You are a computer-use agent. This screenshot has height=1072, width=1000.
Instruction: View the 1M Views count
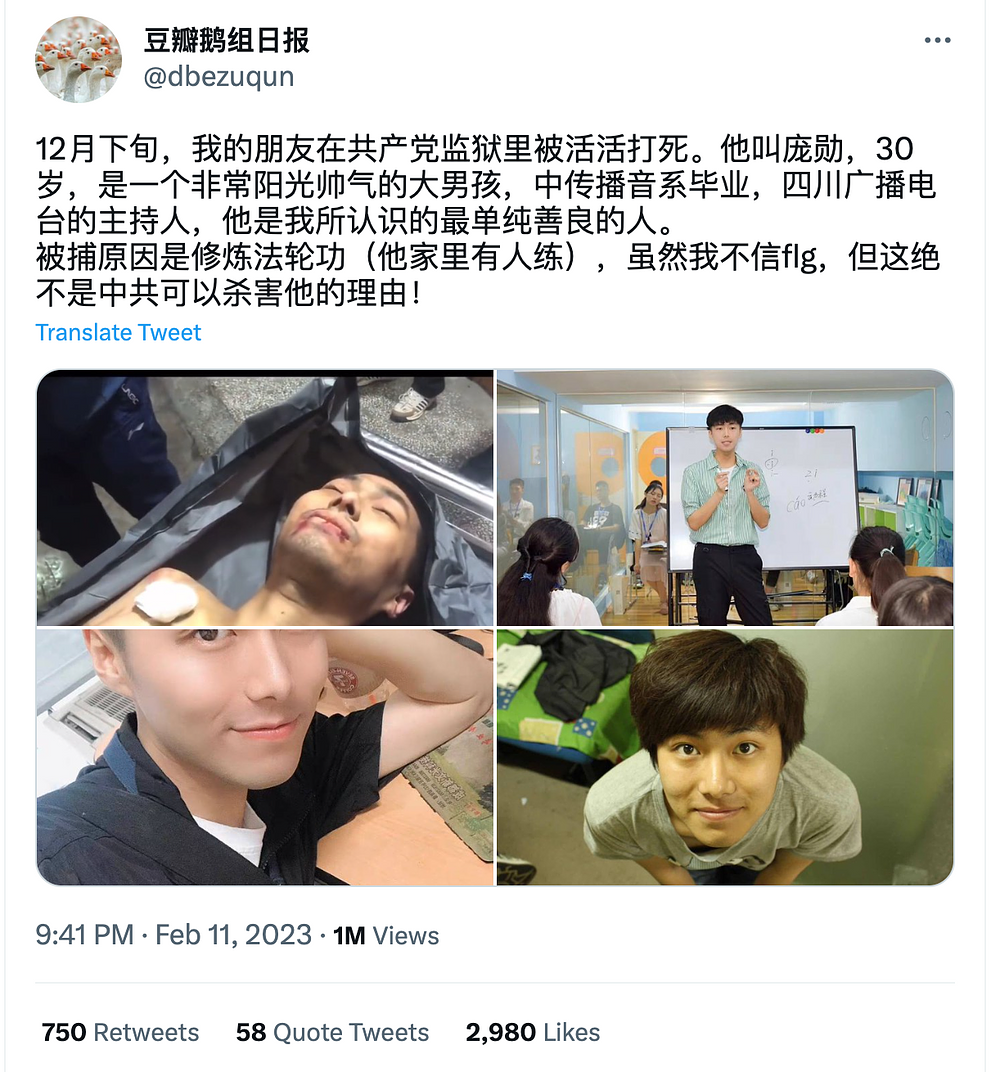click(386, 936)
